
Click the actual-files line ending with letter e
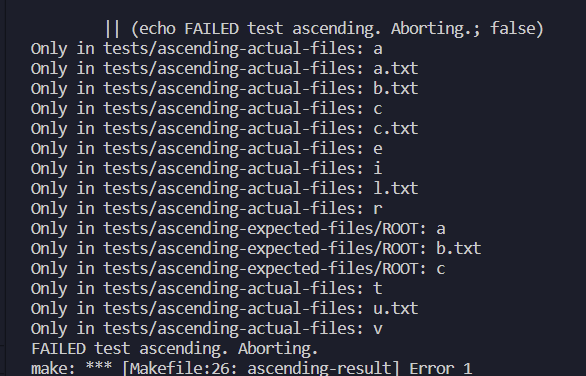[x=206, y=149]
